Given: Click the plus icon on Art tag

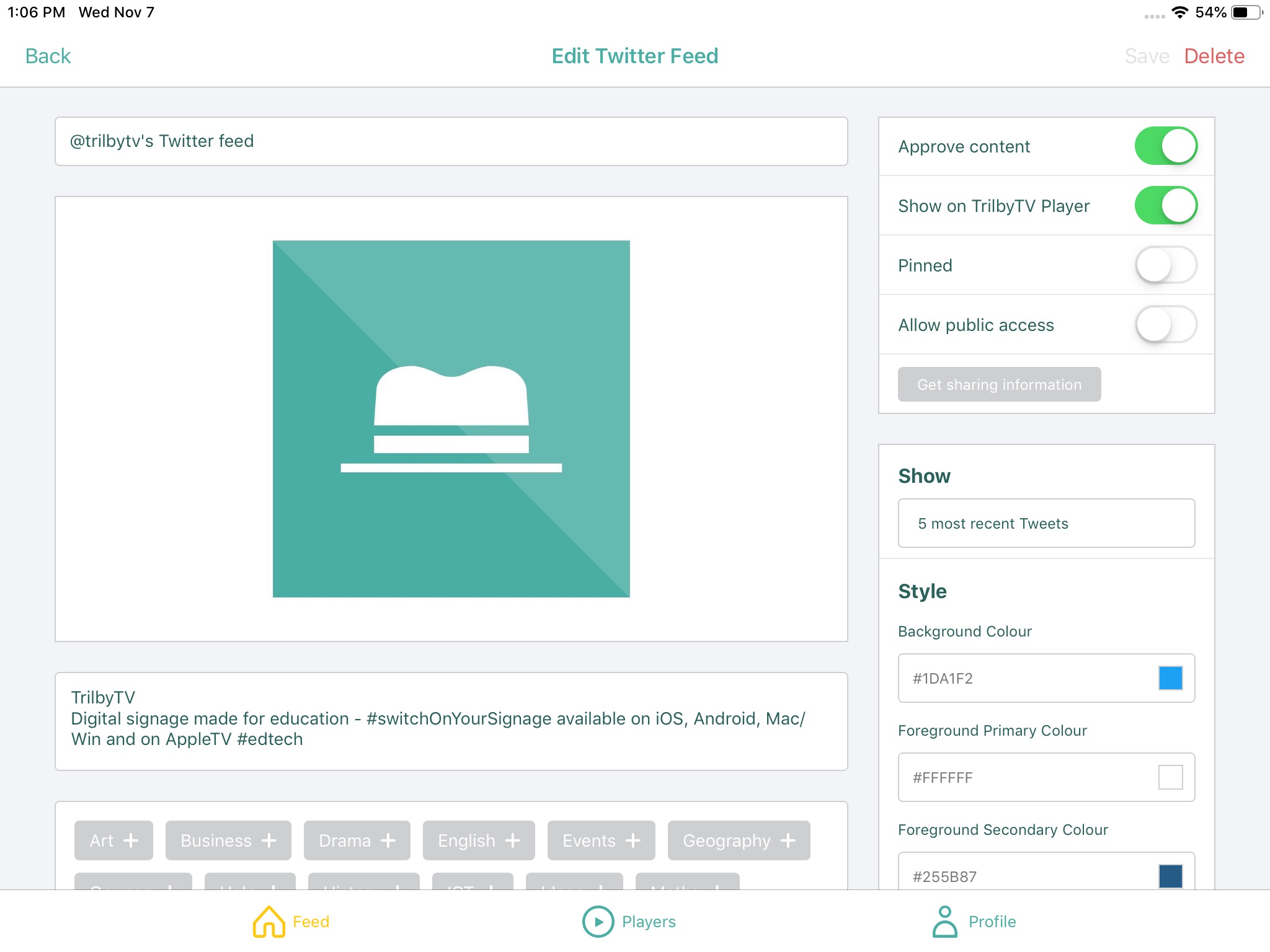Looking at the screenshot, I should point(131,840).
